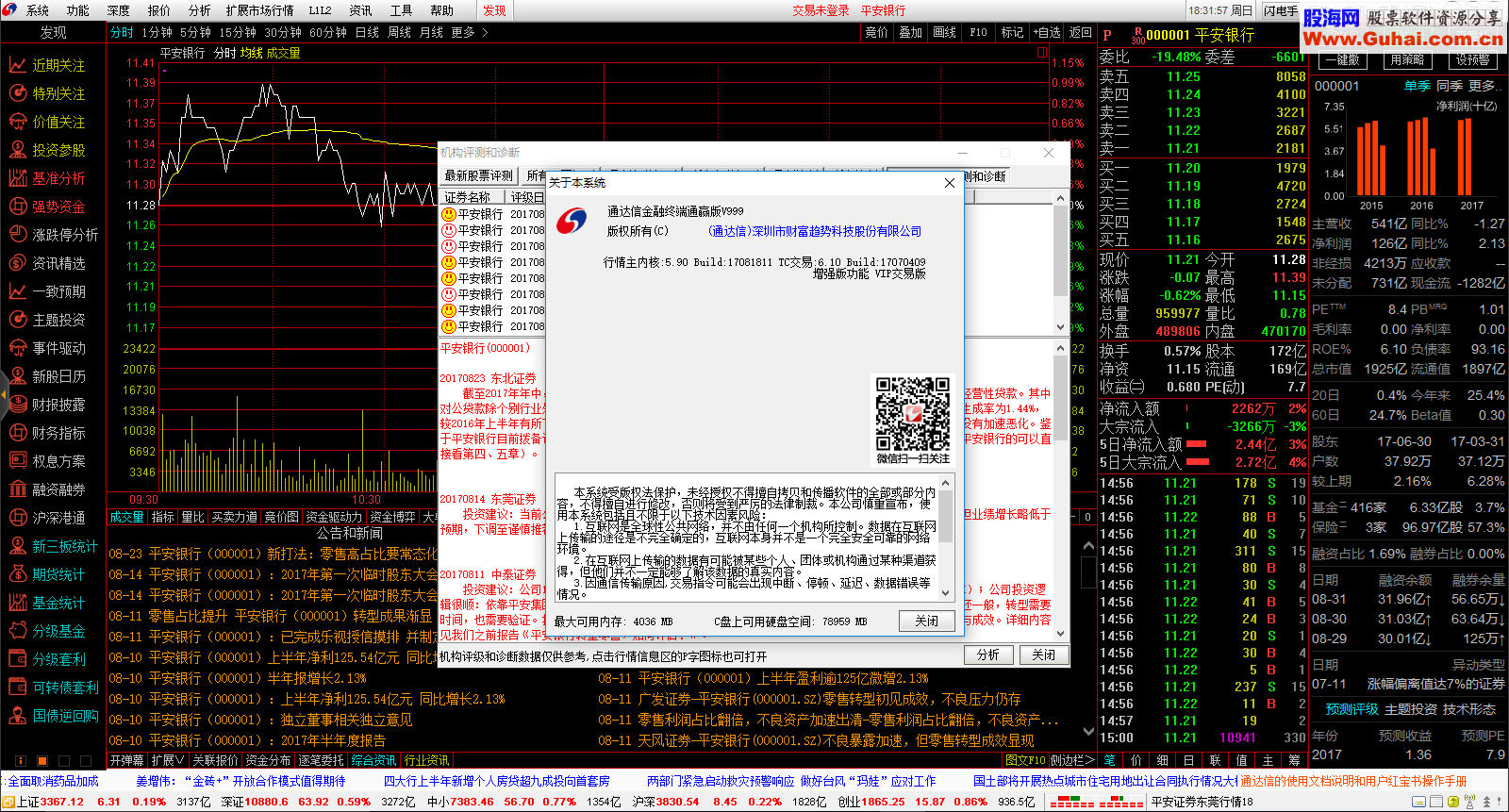Viewport: 1509px width, 812px height.
Task: Click 分析 button in 机构评测 window
Action: click(987, 655)
